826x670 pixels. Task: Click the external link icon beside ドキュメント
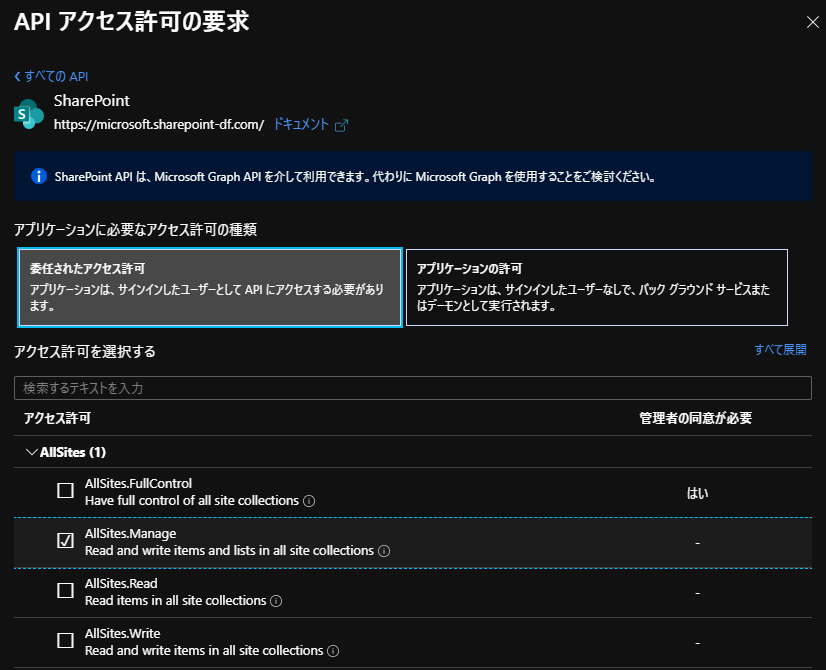[341, 125]
